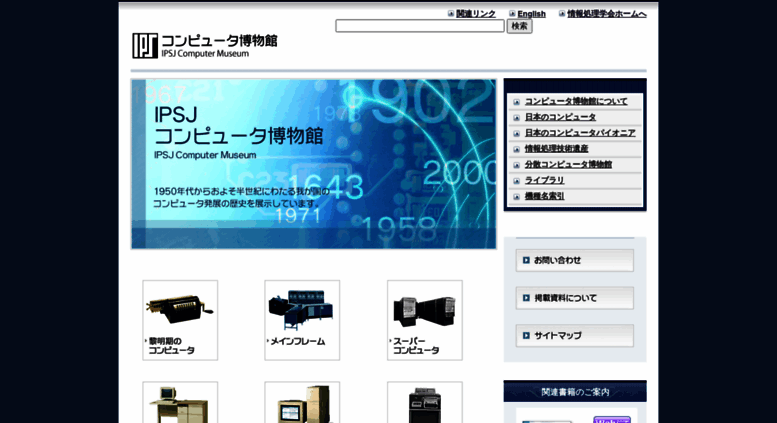This screenshot has width=777, height=423.
Task: Go to 情報処理学会ホームへ link
Action: pos(607,14)
